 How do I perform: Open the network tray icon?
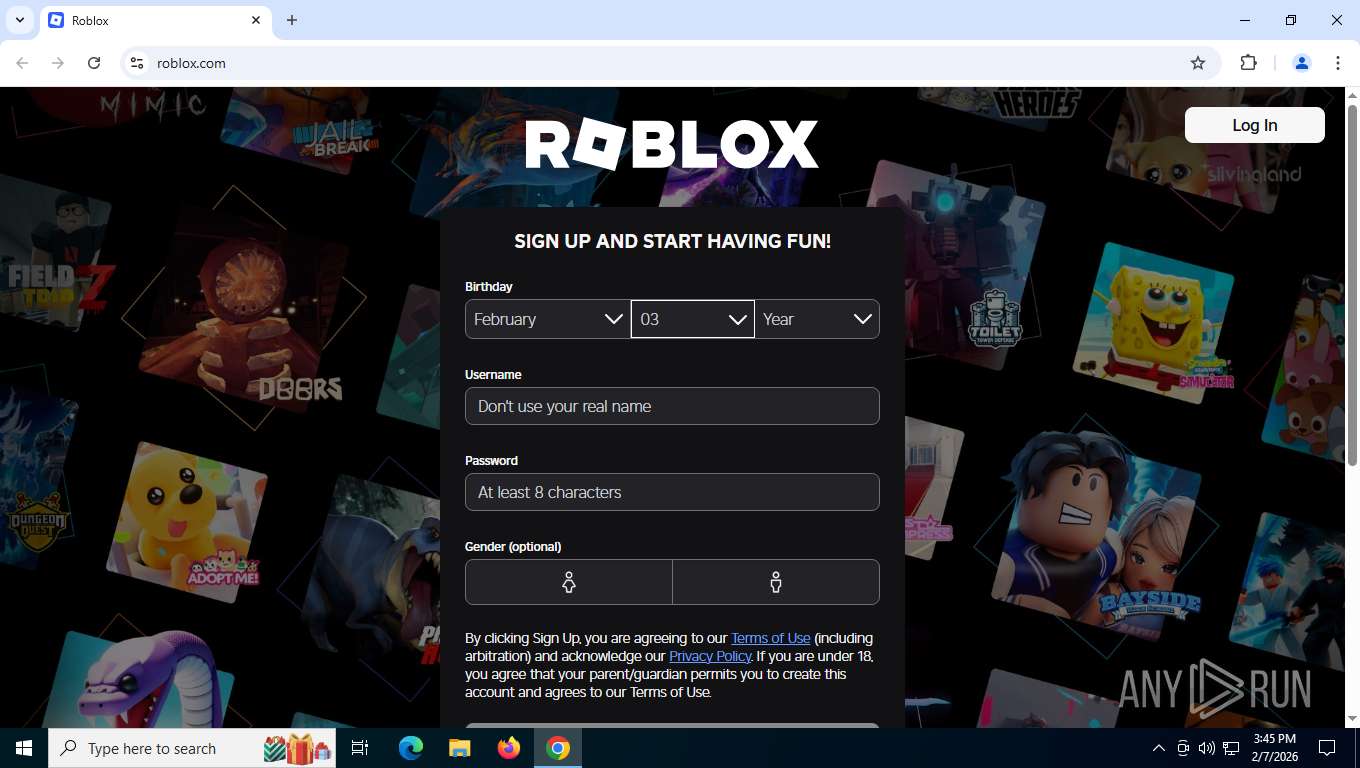click(1231, 748)
